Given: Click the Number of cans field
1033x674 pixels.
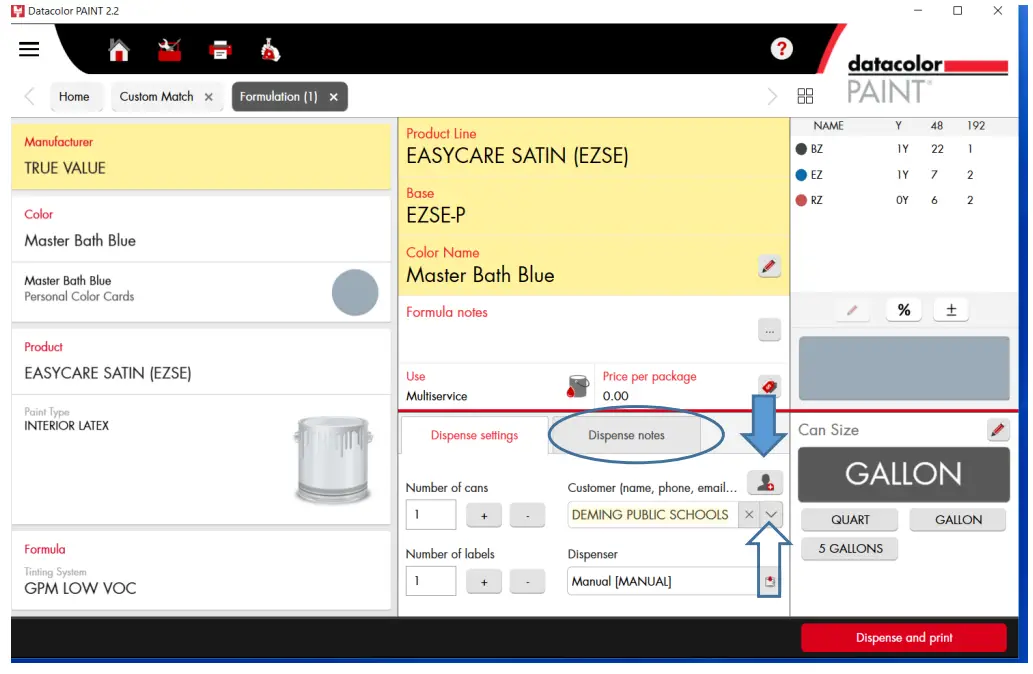Looking at the screenshot, I should pos(431,515).
